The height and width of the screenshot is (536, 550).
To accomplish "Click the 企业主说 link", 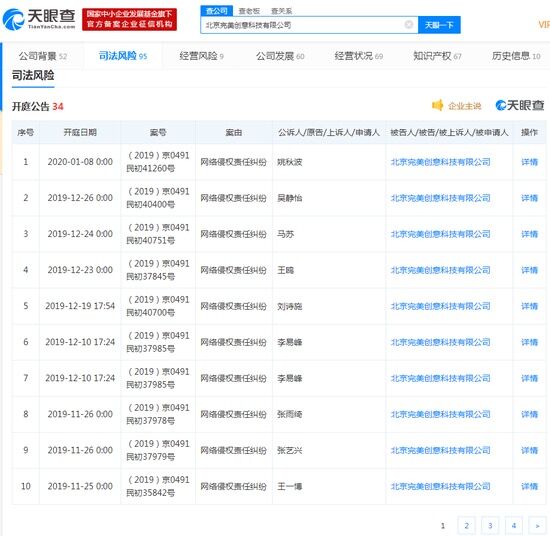I will 464,106.
